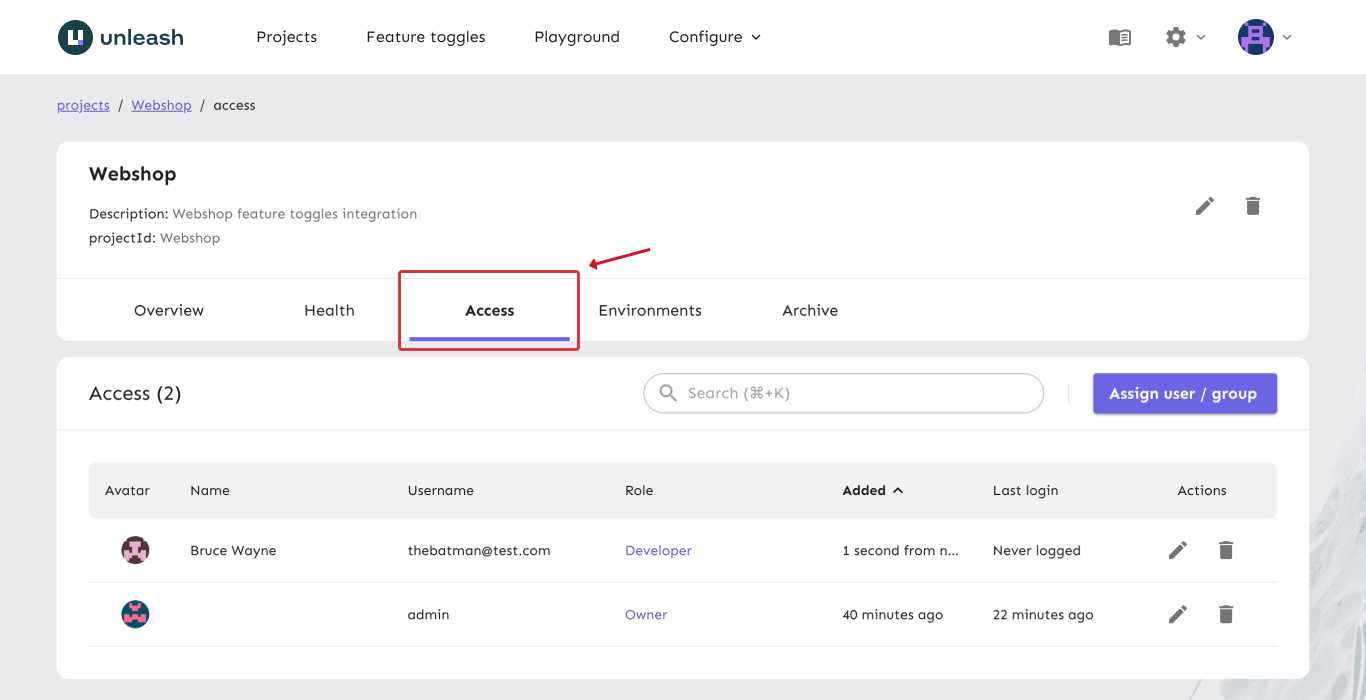
Task: Remove admin access using the trash icon
Action: [1225, 614]
